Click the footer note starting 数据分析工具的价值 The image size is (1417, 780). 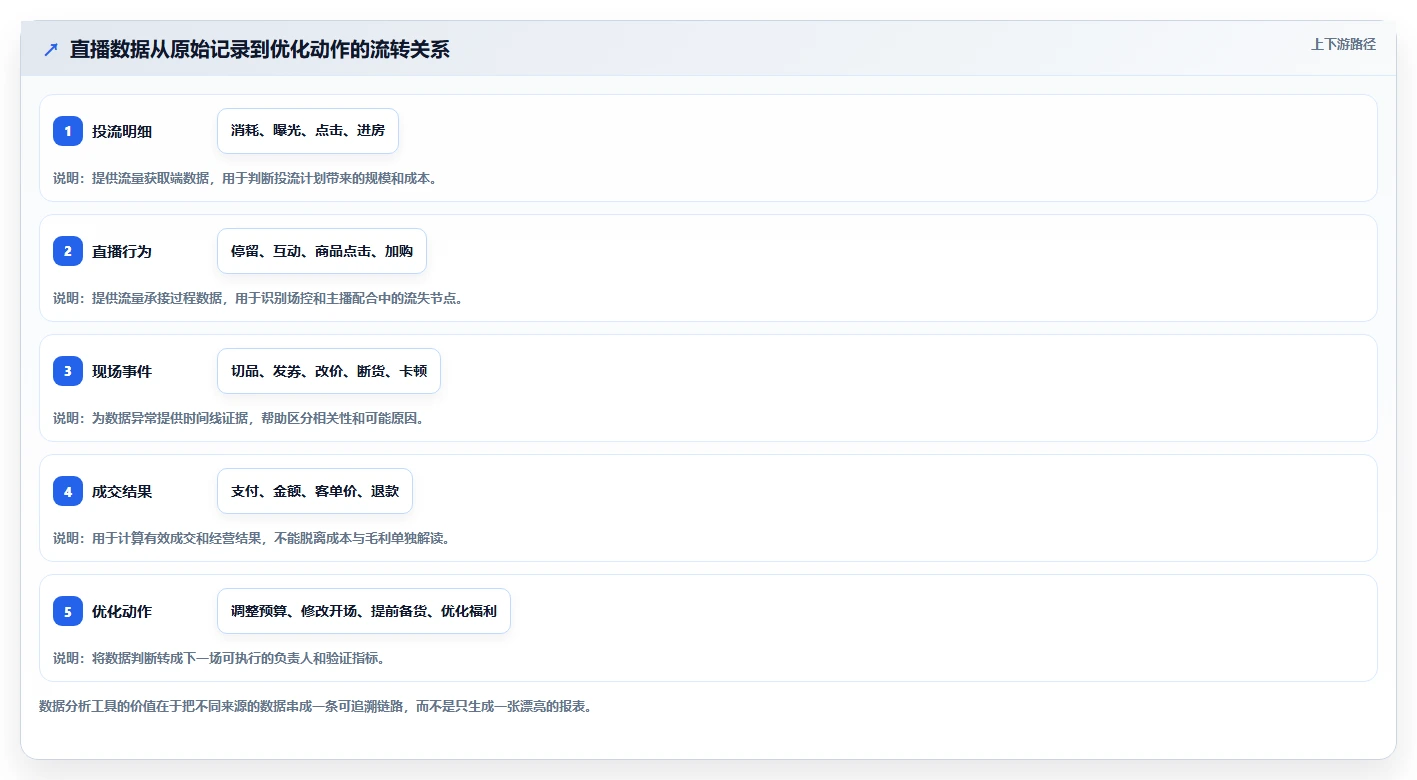pyautogui.click(x=316, y=706)
